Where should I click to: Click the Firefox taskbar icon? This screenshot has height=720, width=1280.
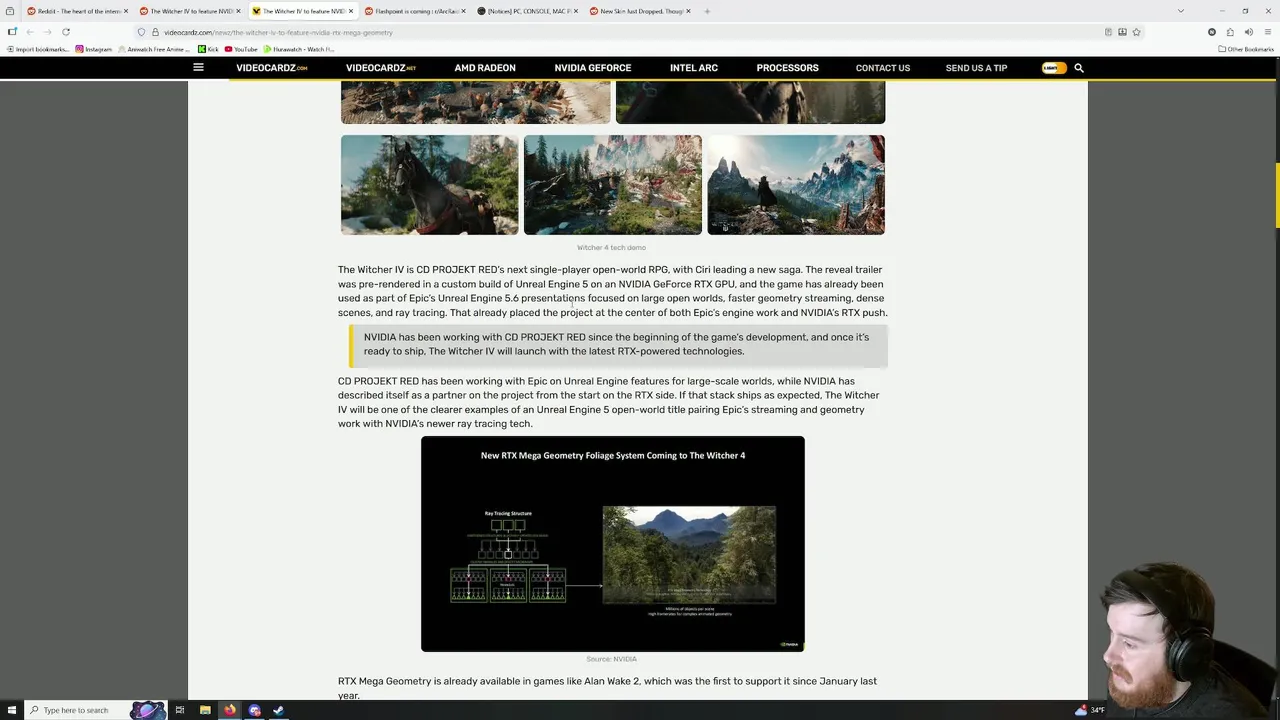[x=230, y=710]
